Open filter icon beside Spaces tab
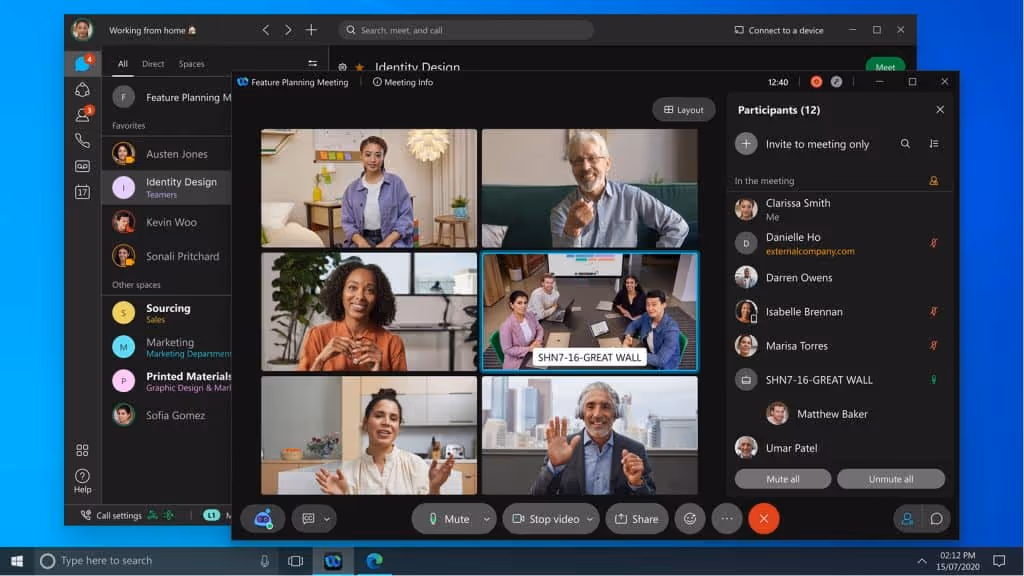1024x576 pixels. click(x=313, y=63)
